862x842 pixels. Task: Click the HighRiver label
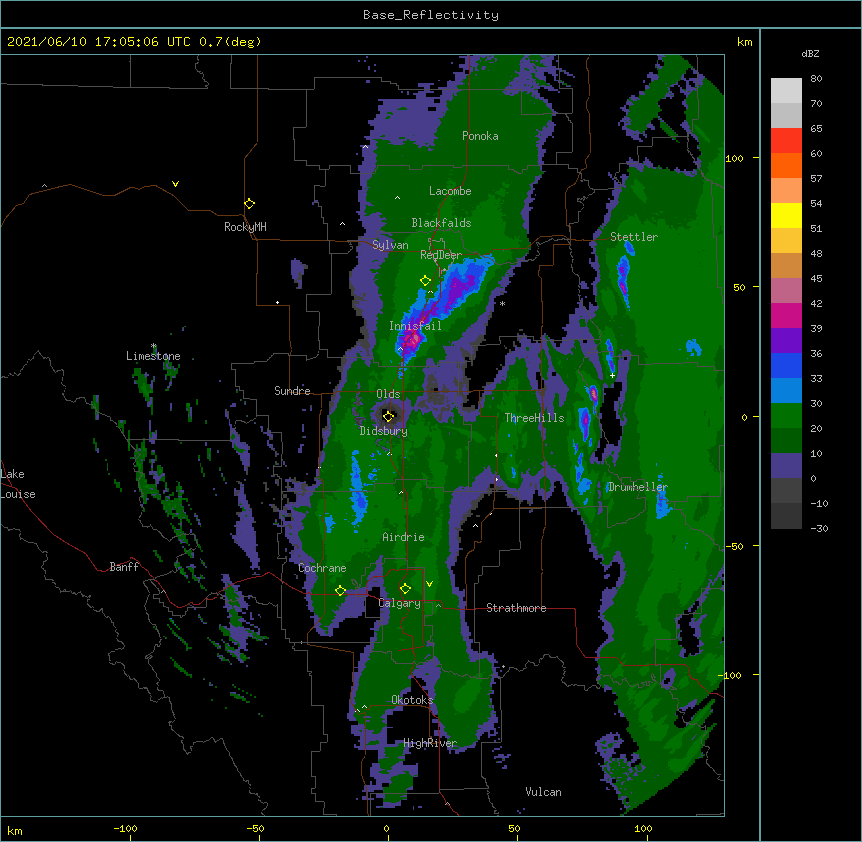(430, 743)
